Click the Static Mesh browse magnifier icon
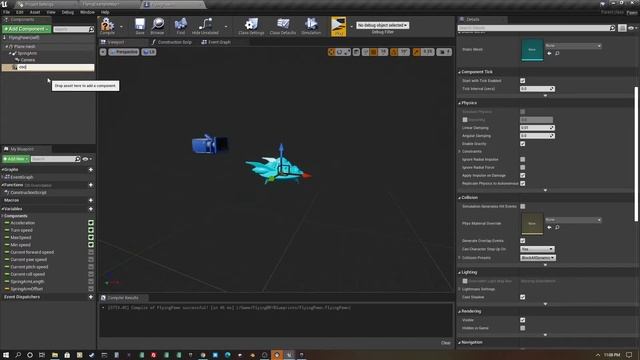This screenshot has width=640, height=360. pos(557,53)
